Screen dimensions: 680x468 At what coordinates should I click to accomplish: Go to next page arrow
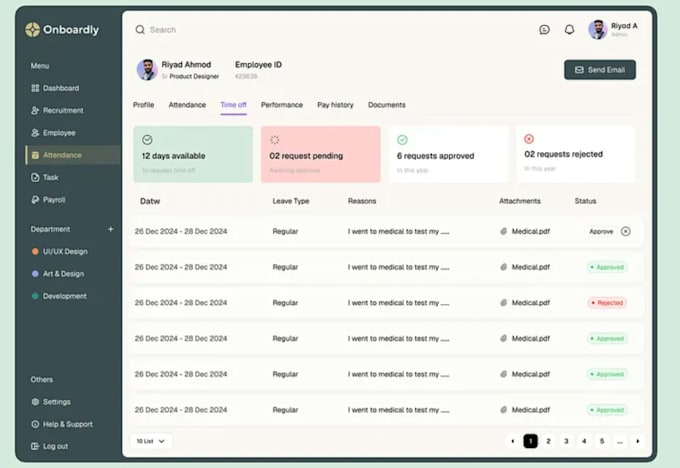click(x=638, y=441)
